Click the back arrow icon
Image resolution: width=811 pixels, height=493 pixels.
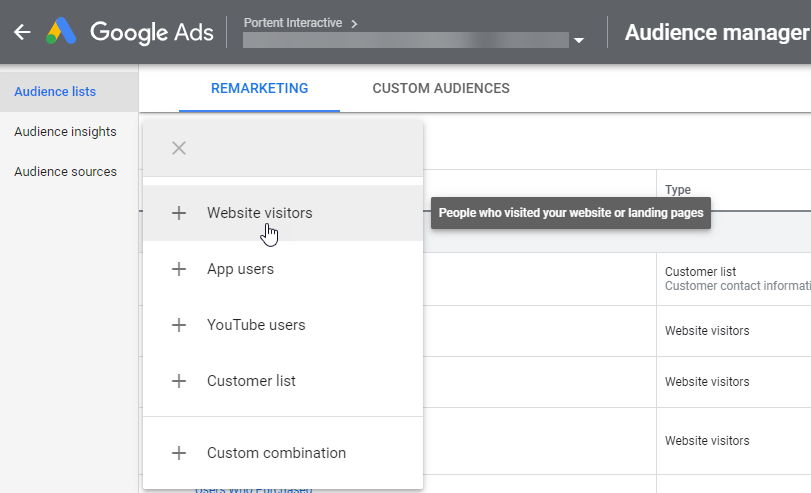22,32
